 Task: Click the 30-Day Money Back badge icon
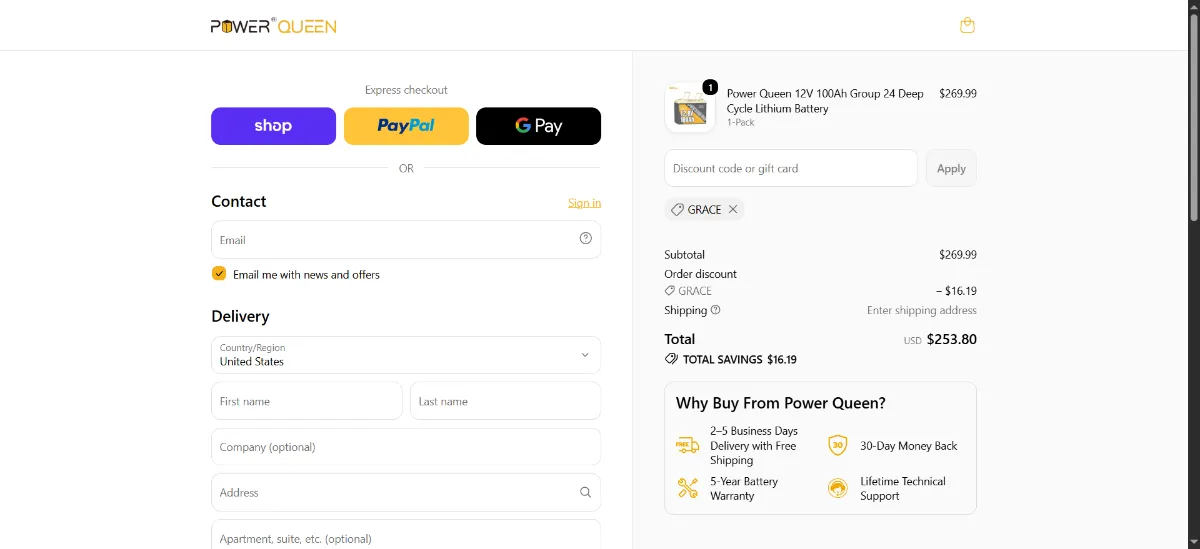point(838,445)
